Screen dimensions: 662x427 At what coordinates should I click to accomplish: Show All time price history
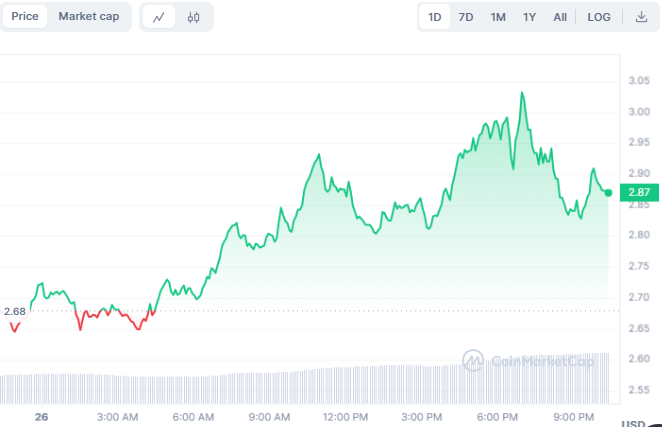(x=560, y=17)
